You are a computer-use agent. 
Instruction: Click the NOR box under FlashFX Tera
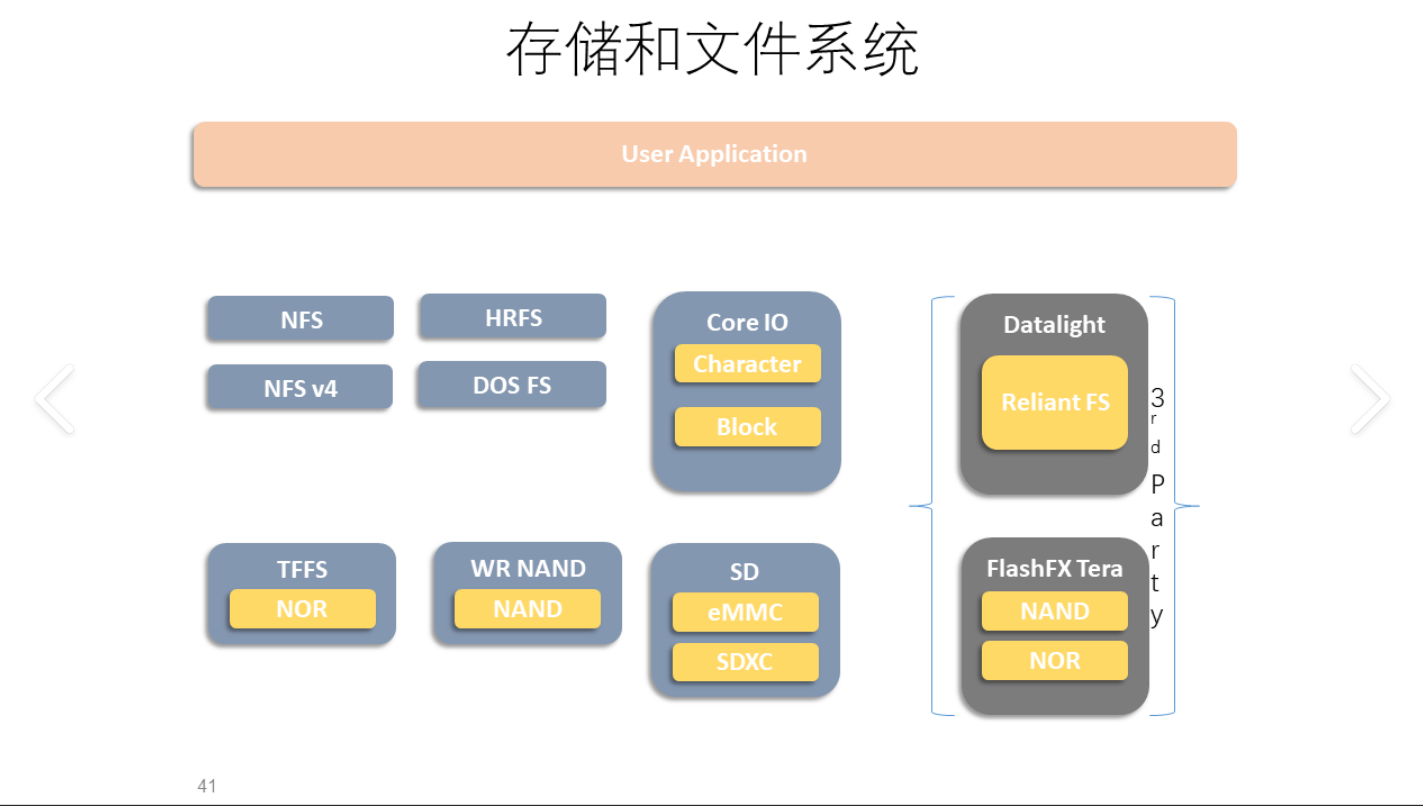click(x=1055, y=660)
